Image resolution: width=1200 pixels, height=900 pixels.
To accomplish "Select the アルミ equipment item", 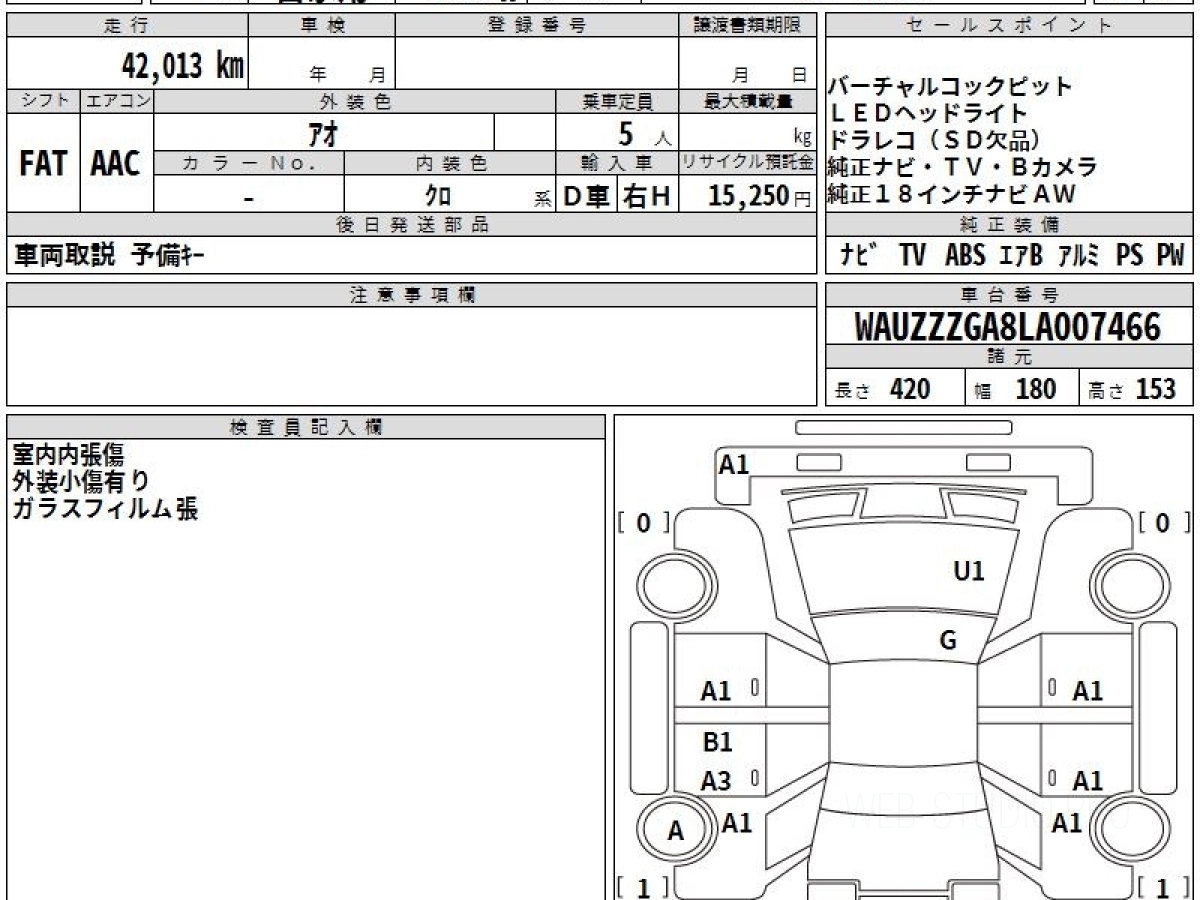I will [x=1079, y=255].
